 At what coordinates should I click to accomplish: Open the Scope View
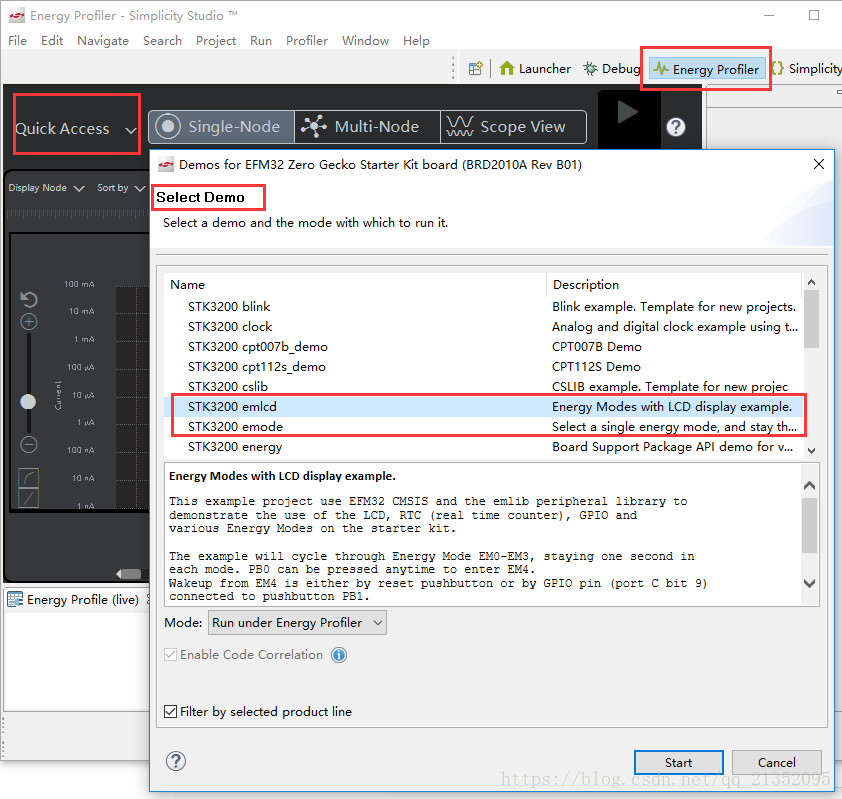click(513, 127)
